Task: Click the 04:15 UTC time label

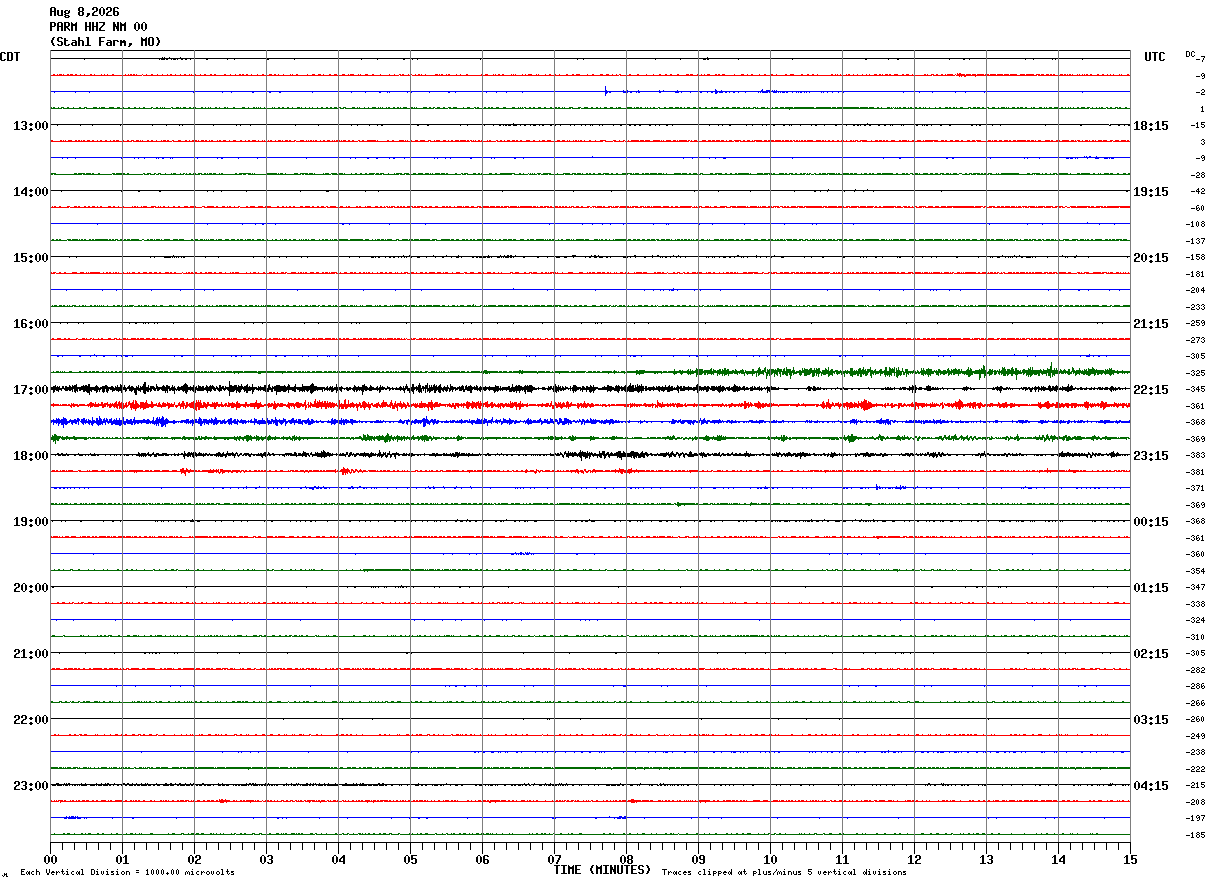Action: (1151, 785)
